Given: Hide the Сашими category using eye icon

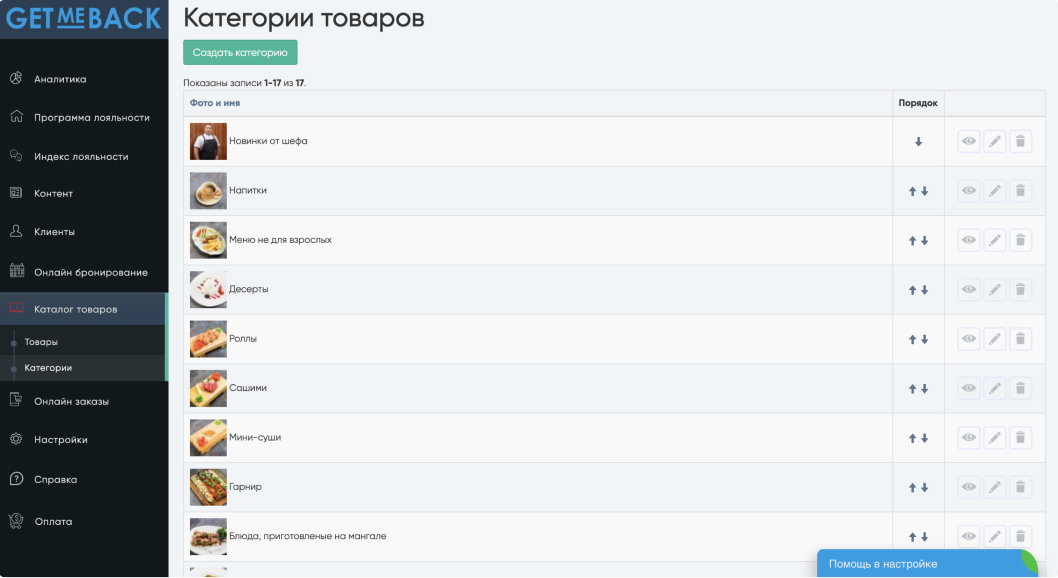Looking at the screenshot, I should (x=968, y=388).
